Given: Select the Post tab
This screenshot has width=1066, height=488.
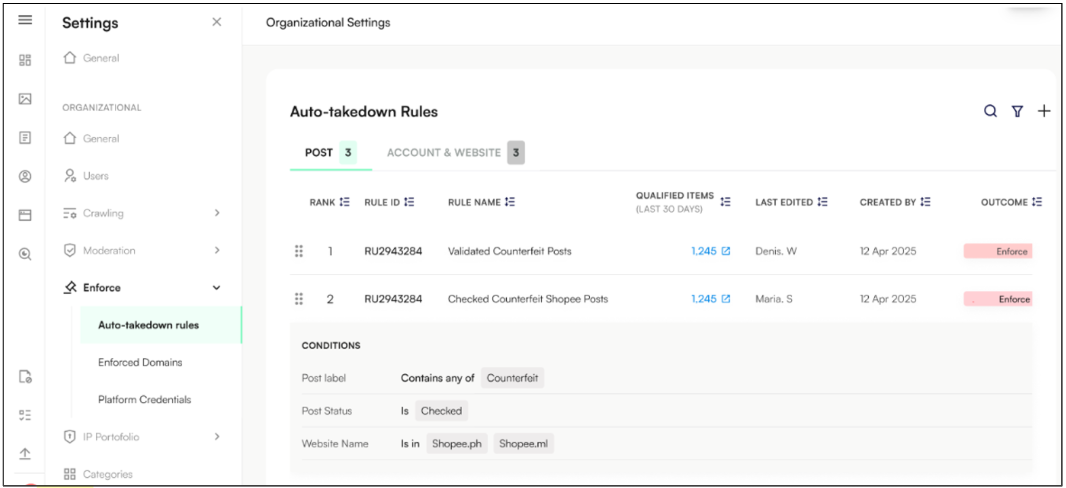Looking at the screenshot, I should point(319,153).
